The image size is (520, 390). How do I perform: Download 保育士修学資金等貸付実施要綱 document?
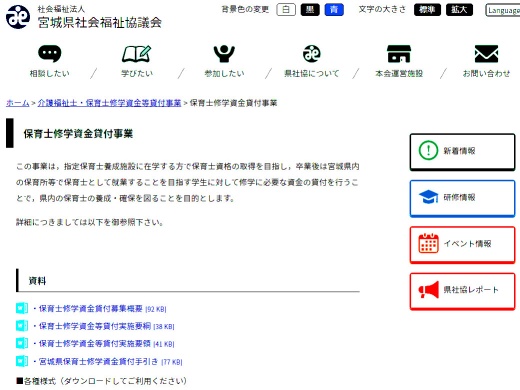point(95,326)
